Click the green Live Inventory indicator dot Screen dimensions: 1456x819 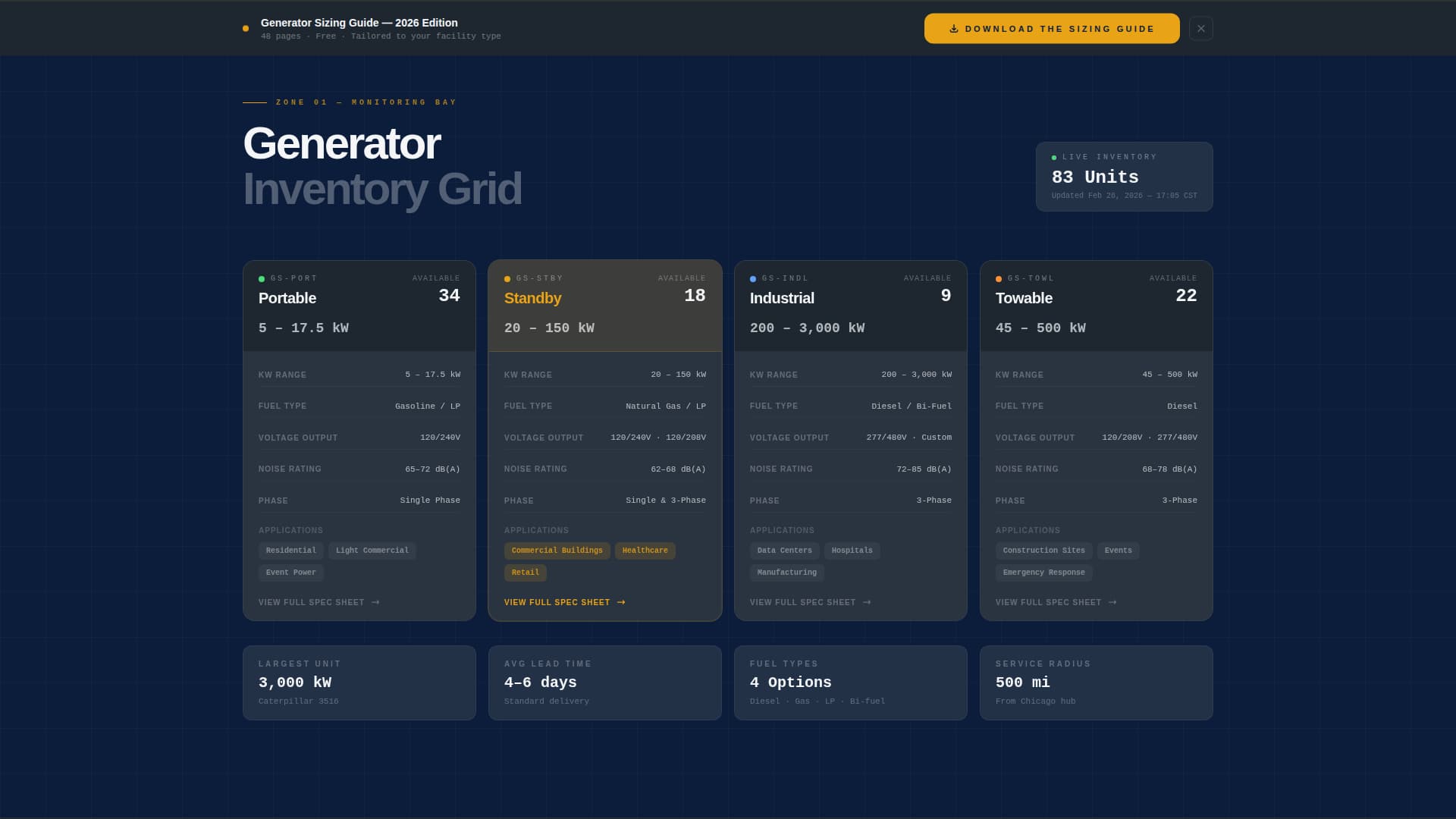(x=1053, y=158)
